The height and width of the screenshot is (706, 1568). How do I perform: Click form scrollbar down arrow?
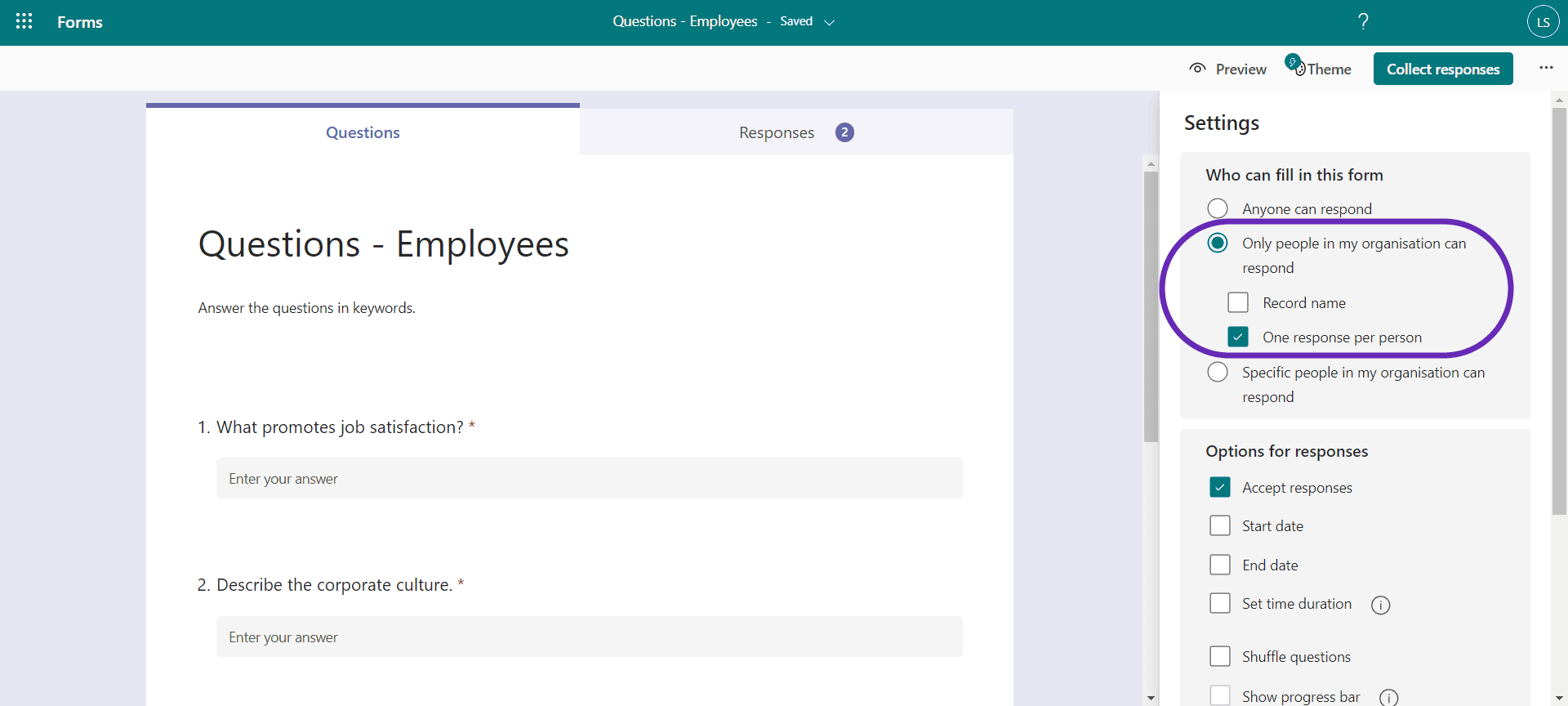coord(1151,699)
